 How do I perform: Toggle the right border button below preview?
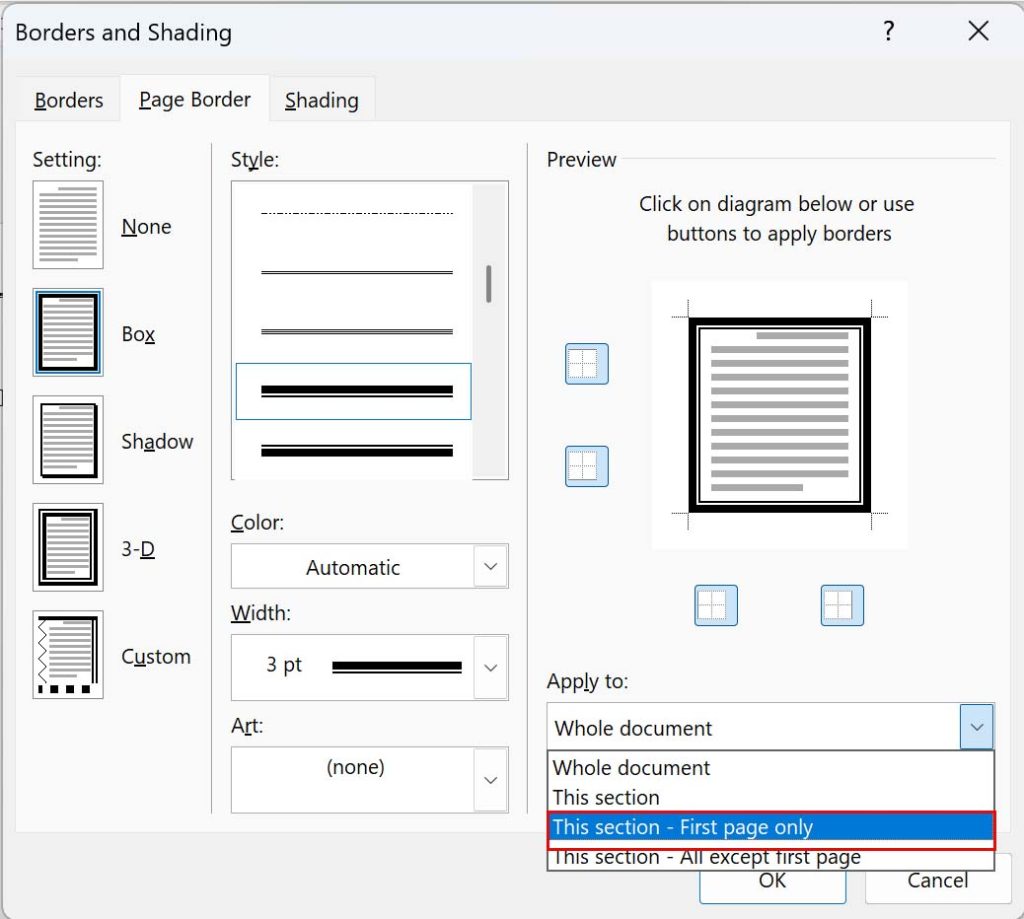tap(842, 605)
